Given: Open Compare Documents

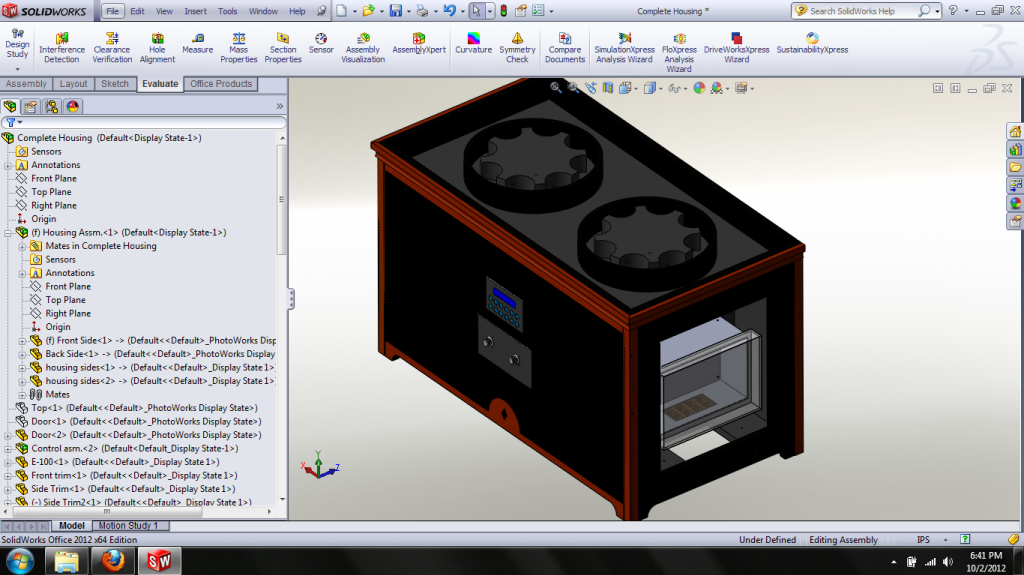Looking at the screenshot, I should 565,48.
